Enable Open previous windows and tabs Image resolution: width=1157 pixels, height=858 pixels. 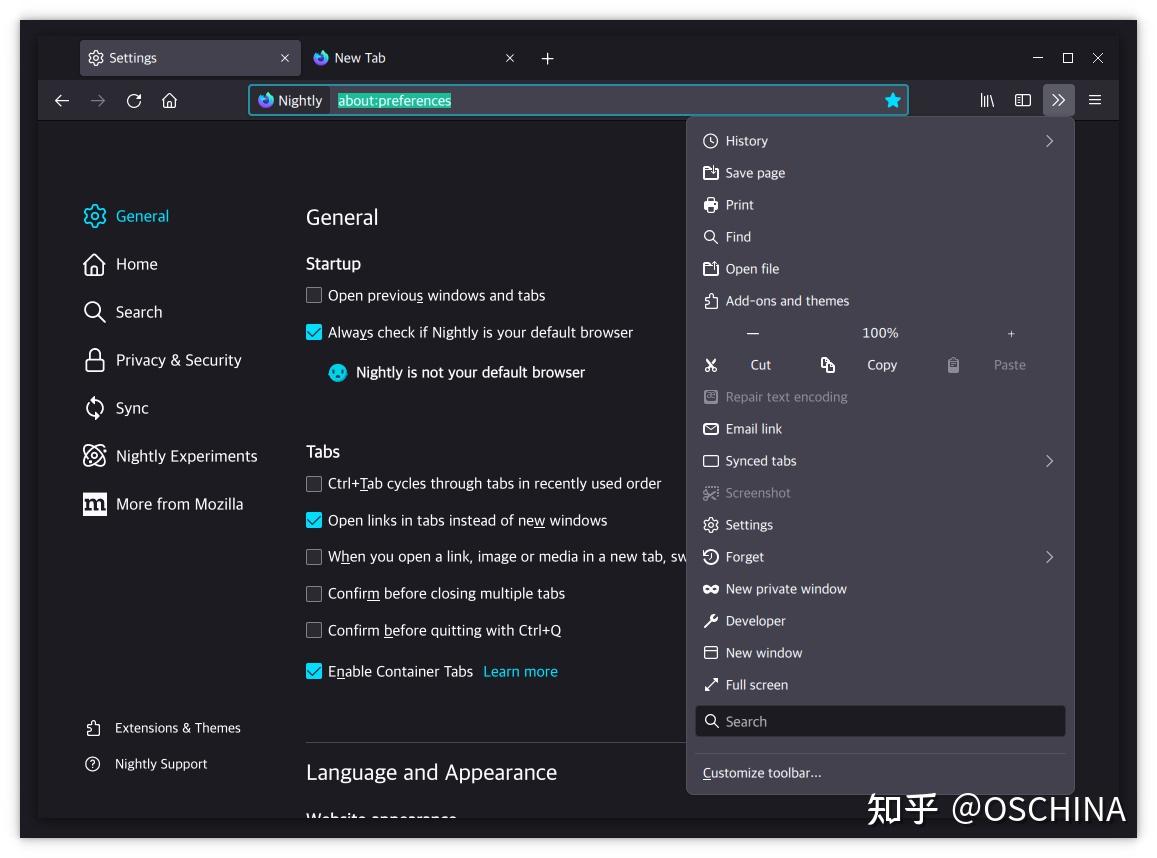(314, 295)
